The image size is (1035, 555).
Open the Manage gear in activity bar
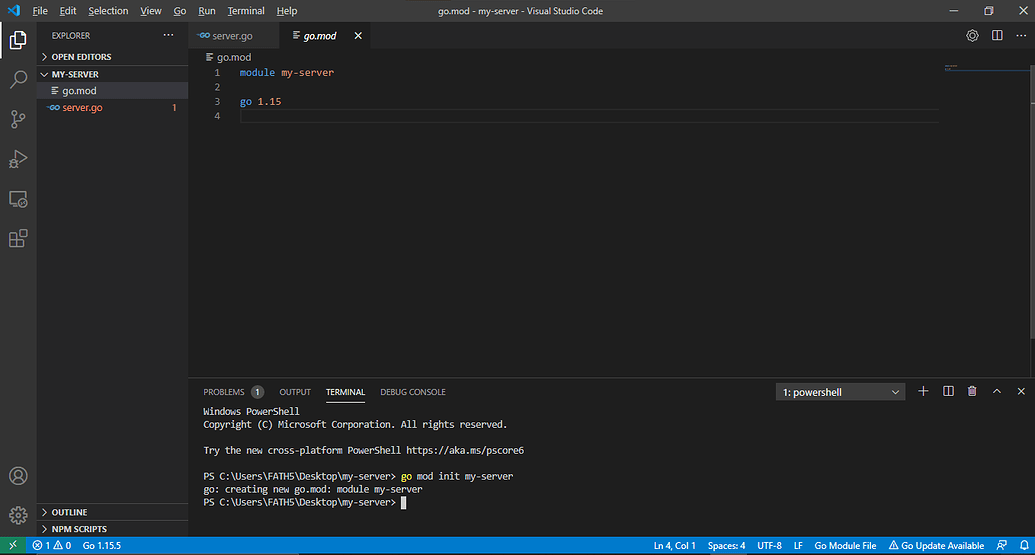tap(18, 515)
